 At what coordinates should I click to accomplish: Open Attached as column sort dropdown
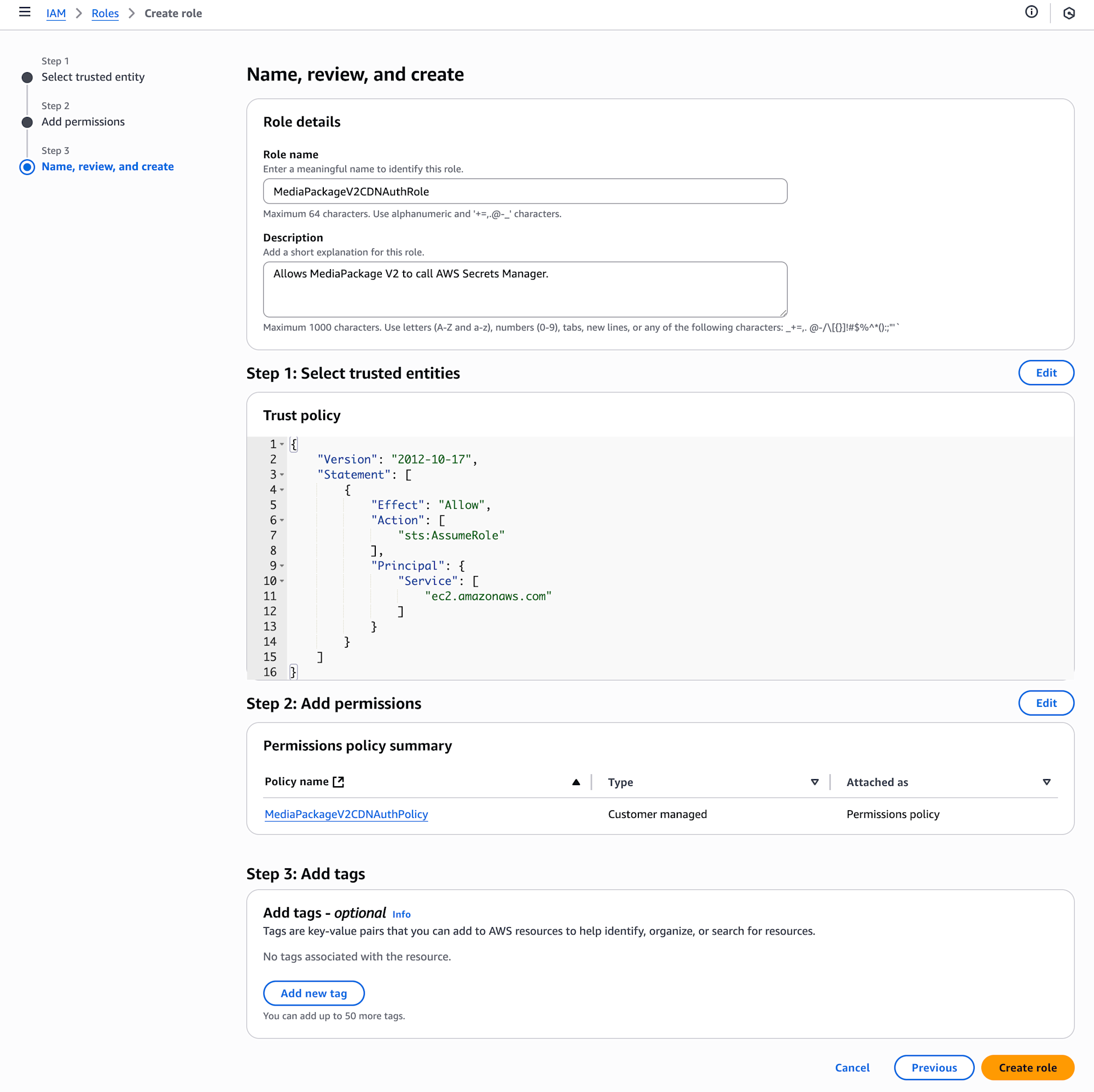click(1046, 782)
